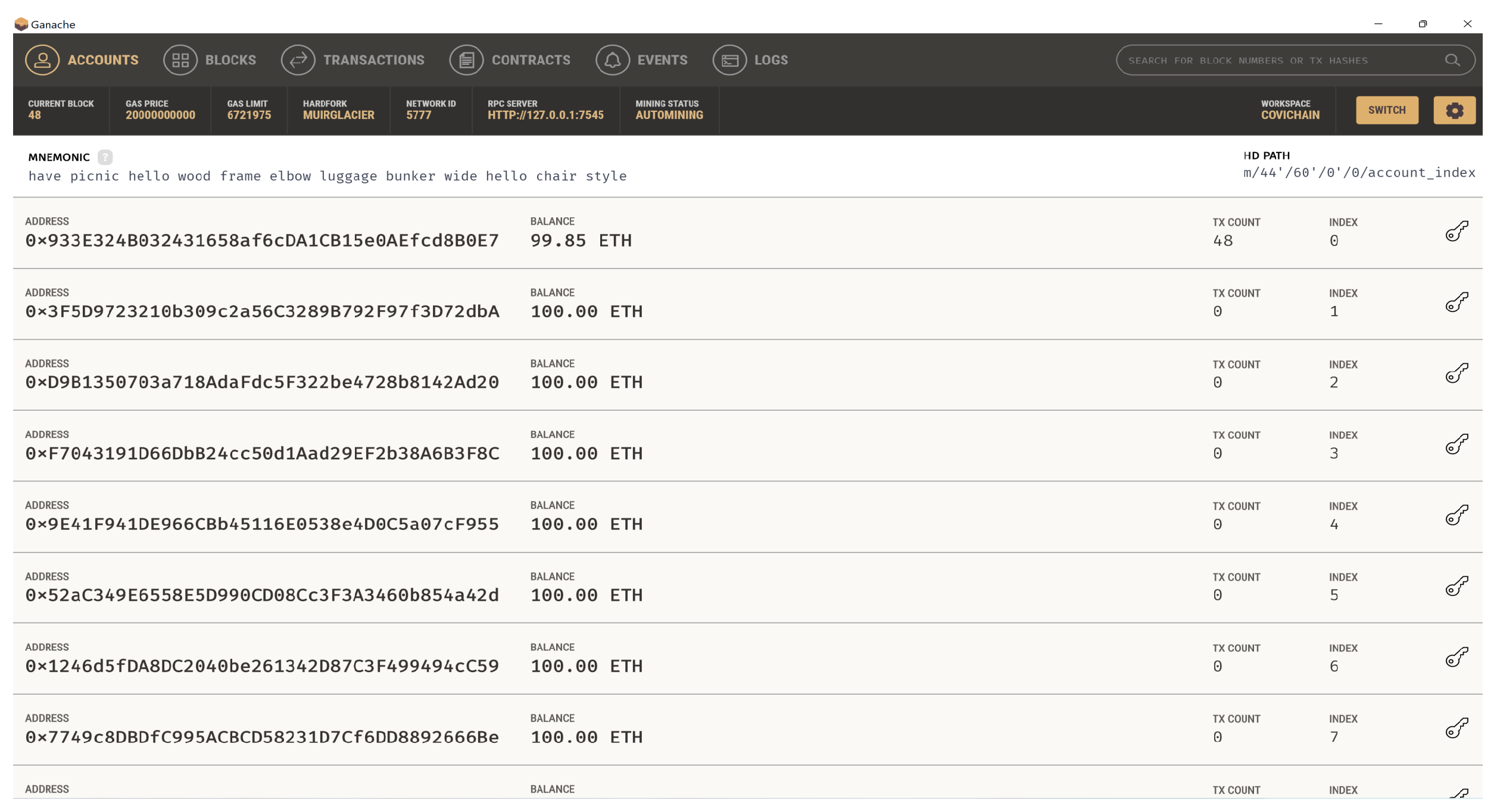
Task: View the Logs tab
Action: pos(750,60)
